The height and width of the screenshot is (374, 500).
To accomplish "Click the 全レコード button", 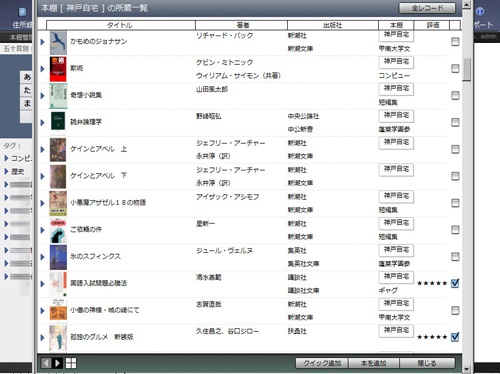I will pos(427,8).
